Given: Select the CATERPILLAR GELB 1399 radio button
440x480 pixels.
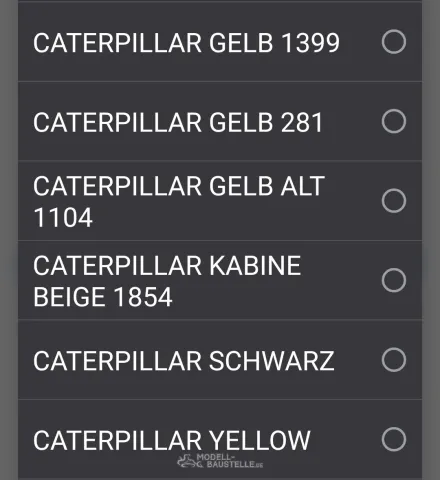Looking at the screenshot, I should pos(394,42).
